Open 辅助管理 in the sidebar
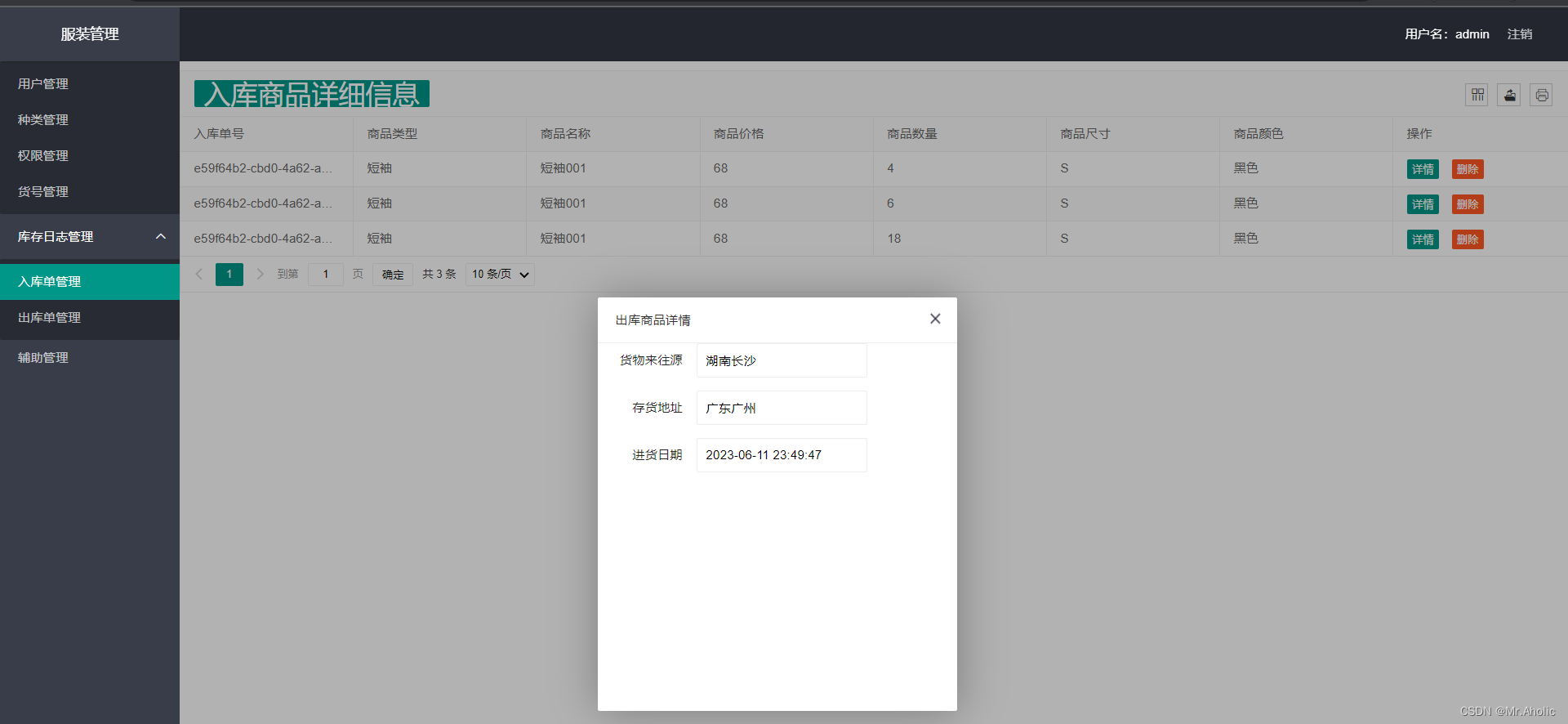Viewport: 1568px width, 724px height. (90, 357)
